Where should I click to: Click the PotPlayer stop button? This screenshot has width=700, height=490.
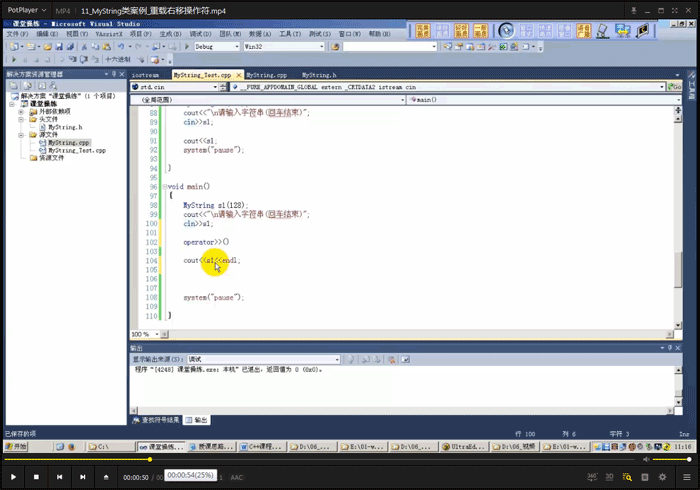coord(36,477)
